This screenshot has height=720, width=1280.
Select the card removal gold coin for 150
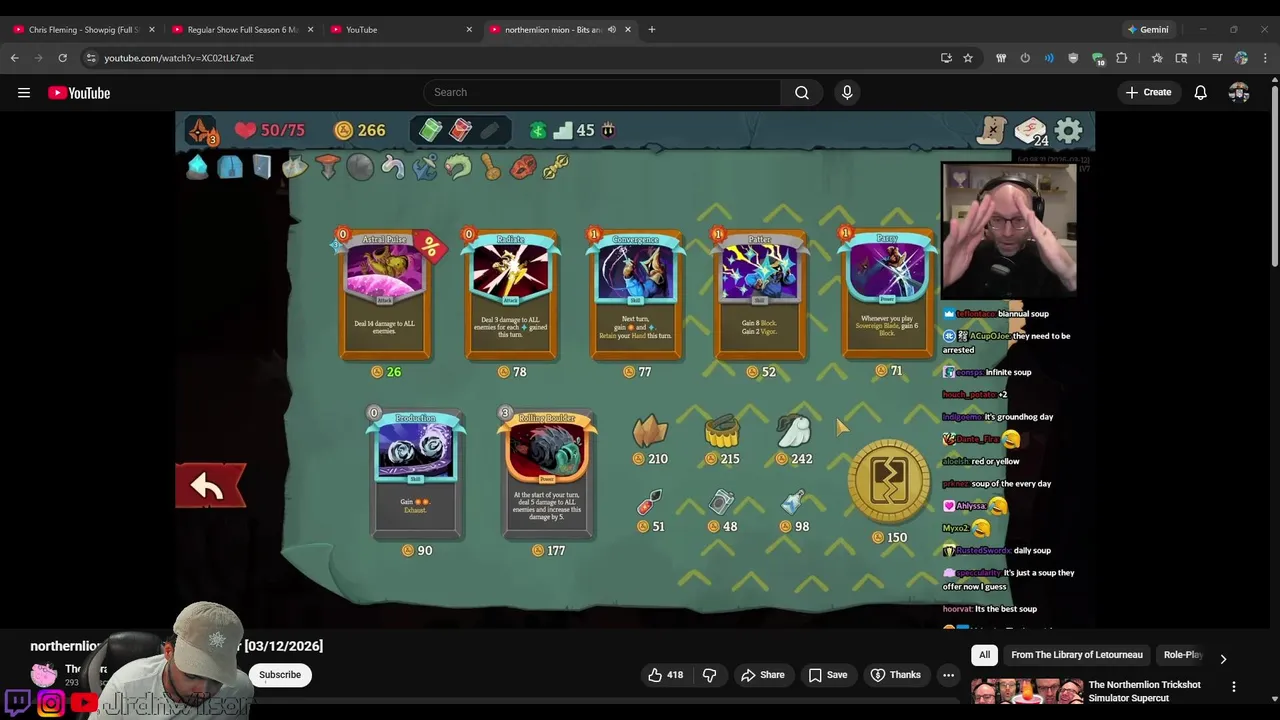[x=889, y=480]
